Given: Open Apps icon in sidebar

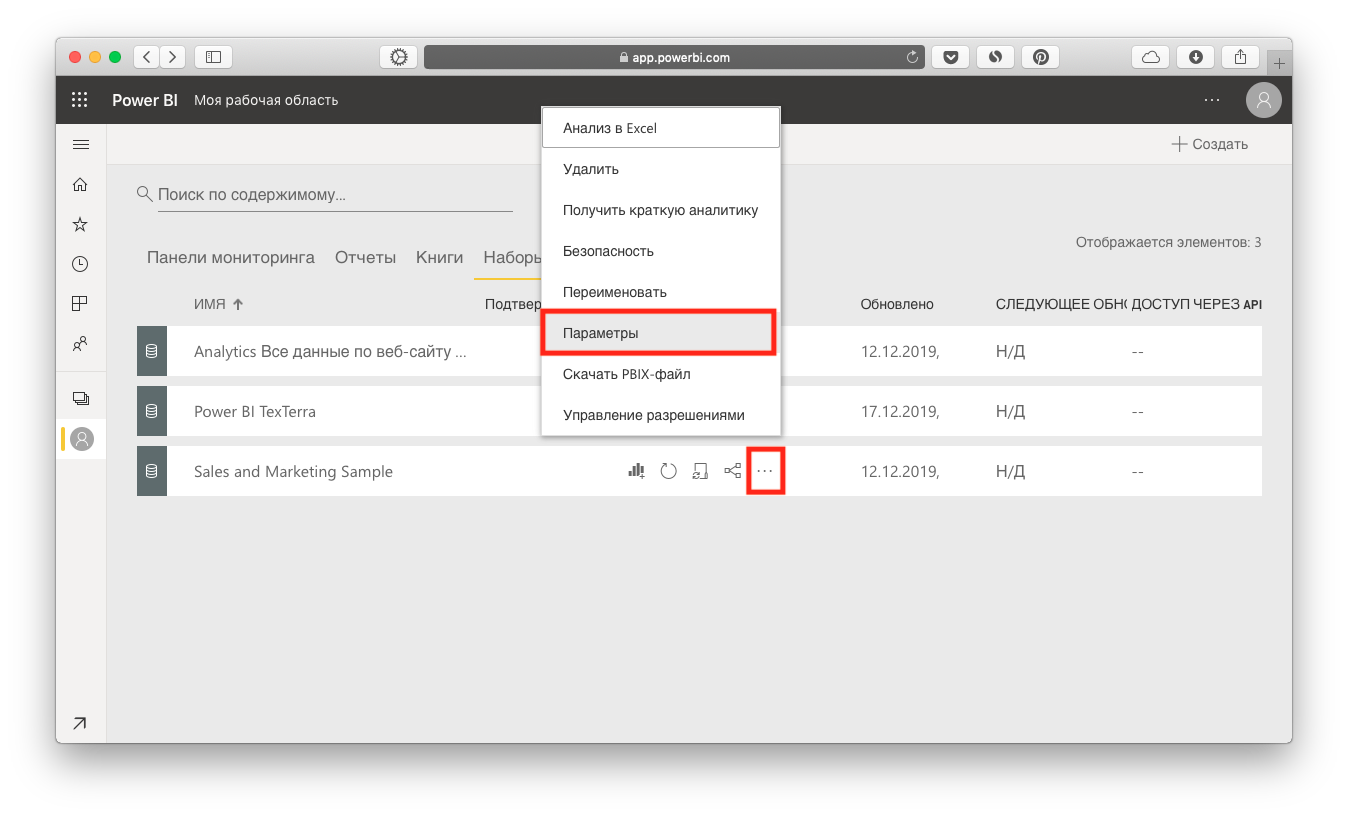Looking at the screenshot, I should 81,304.
